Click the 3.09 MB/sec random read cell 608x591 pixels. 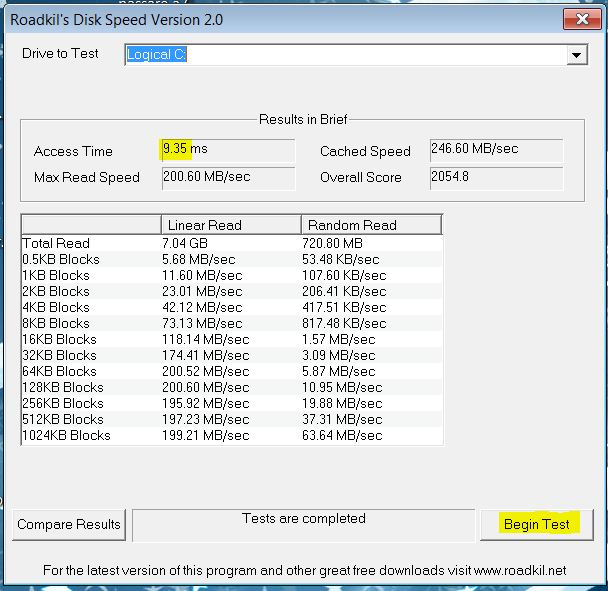coord(339,355)
